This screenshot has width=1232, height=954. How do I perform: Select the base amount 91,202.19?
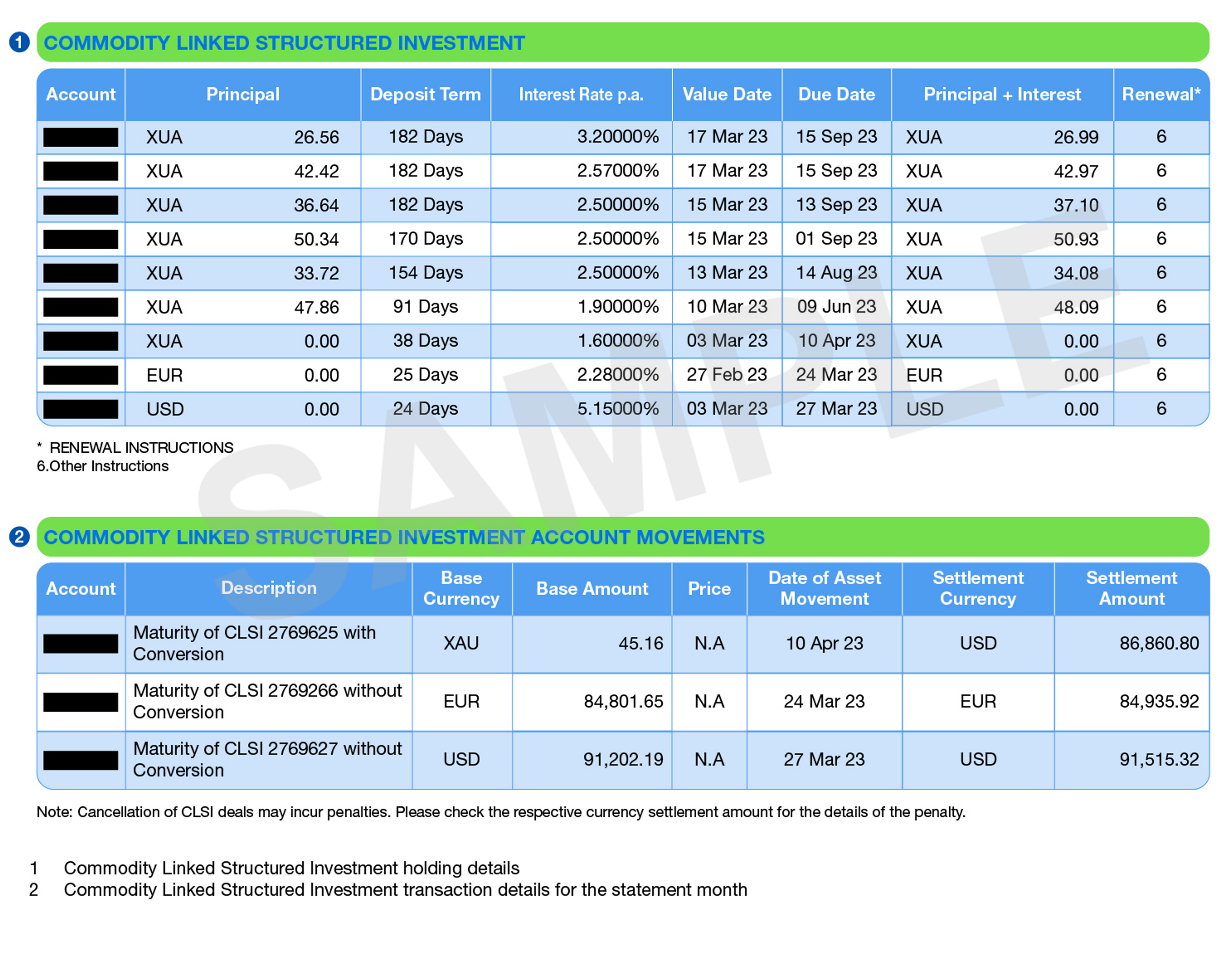[x=624, y=759]
